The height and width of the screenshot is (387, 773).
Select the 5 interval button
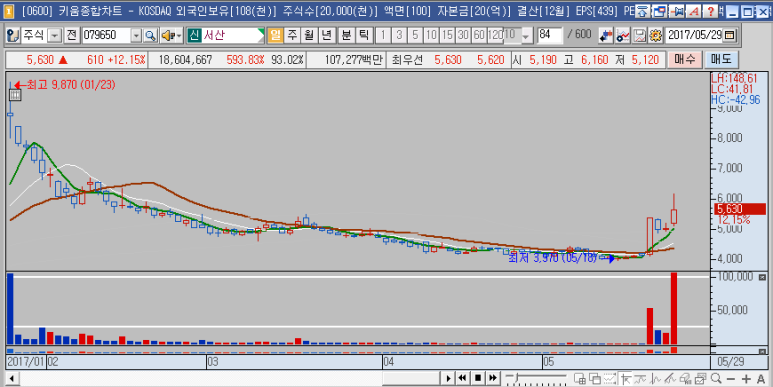pos(415,35)
